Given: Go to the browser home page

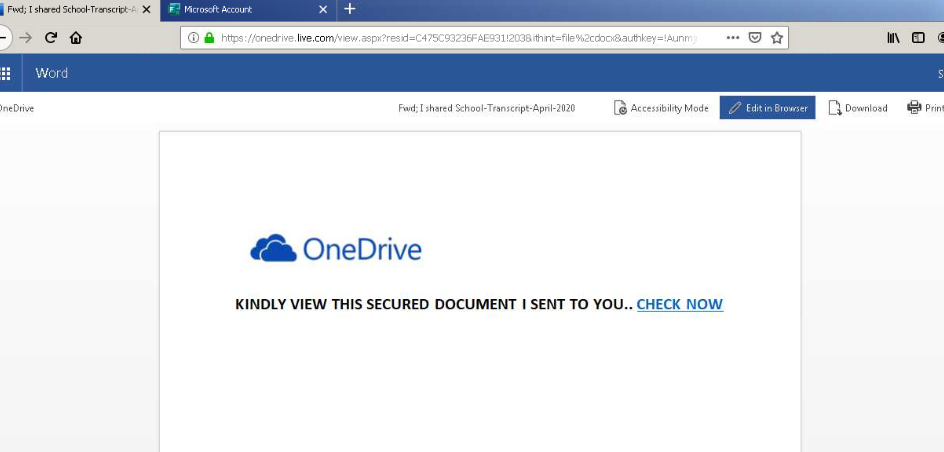Looking at the screenshot, I should pos(75,38).
